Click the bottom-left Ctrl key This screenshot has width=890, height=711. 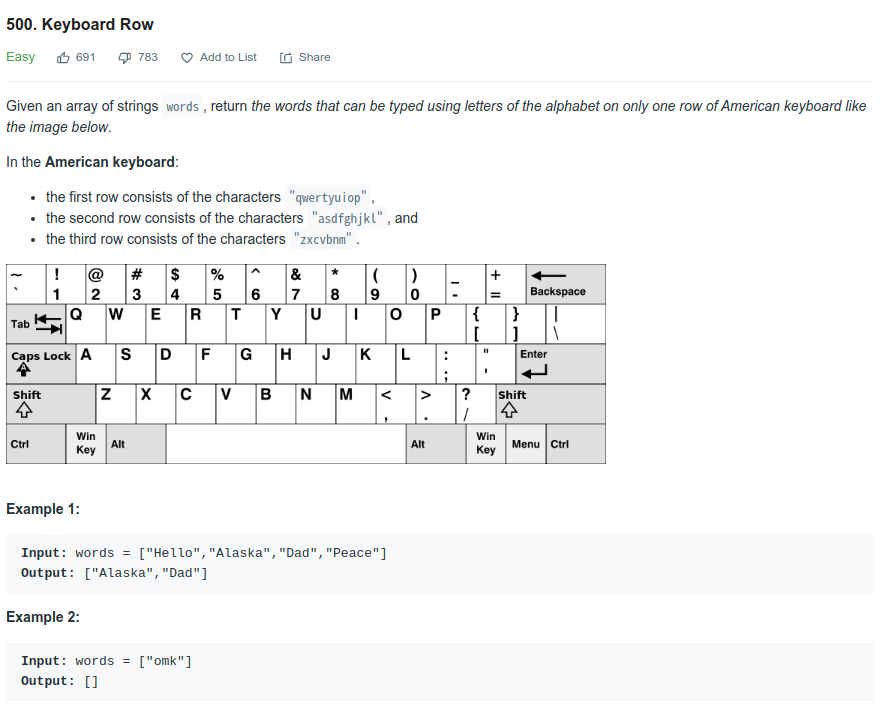[35, 443]
